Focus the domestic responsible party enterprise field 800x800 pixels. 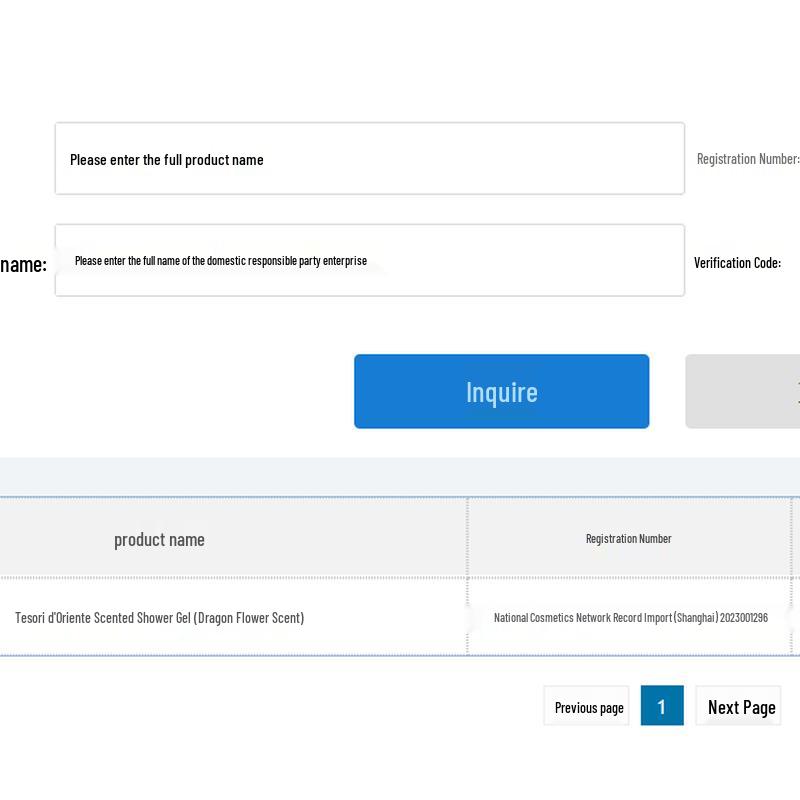pyautogui.click(x=369, y=261)
